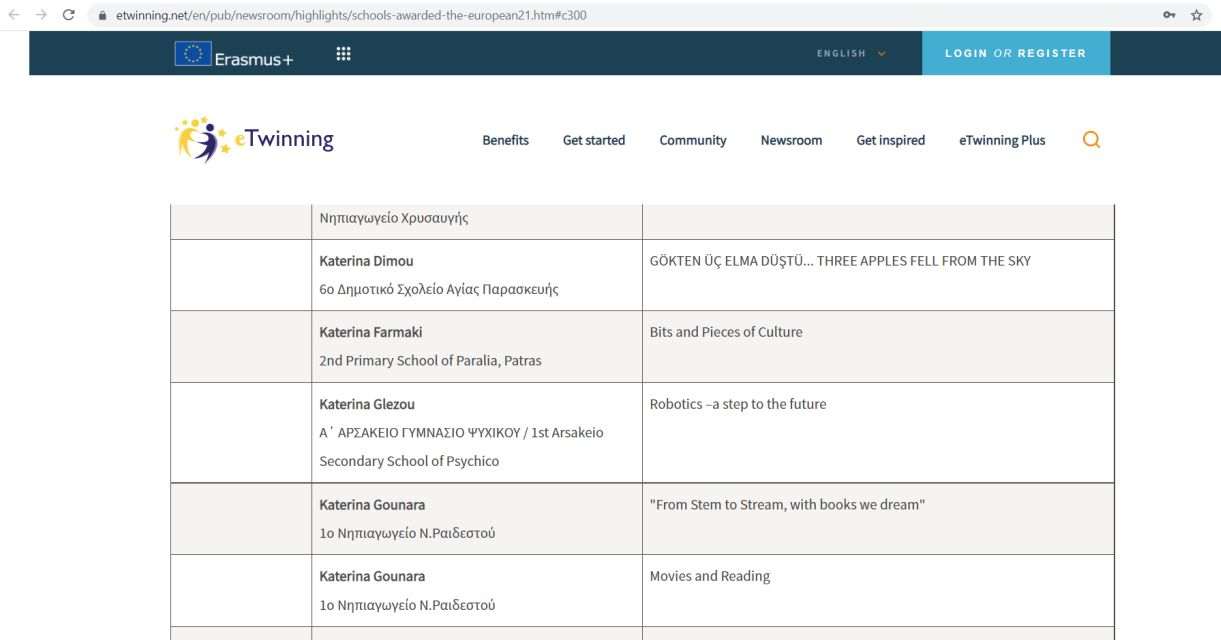Click the eTwinning logo
Viewport: 1221px width, 640px height.
252,141
